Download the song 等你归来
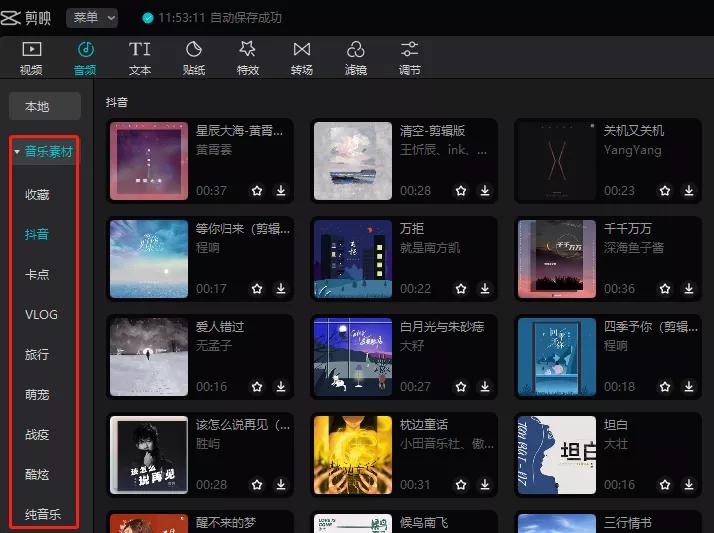This screenshot has height=533, width=714. point(281,288)
